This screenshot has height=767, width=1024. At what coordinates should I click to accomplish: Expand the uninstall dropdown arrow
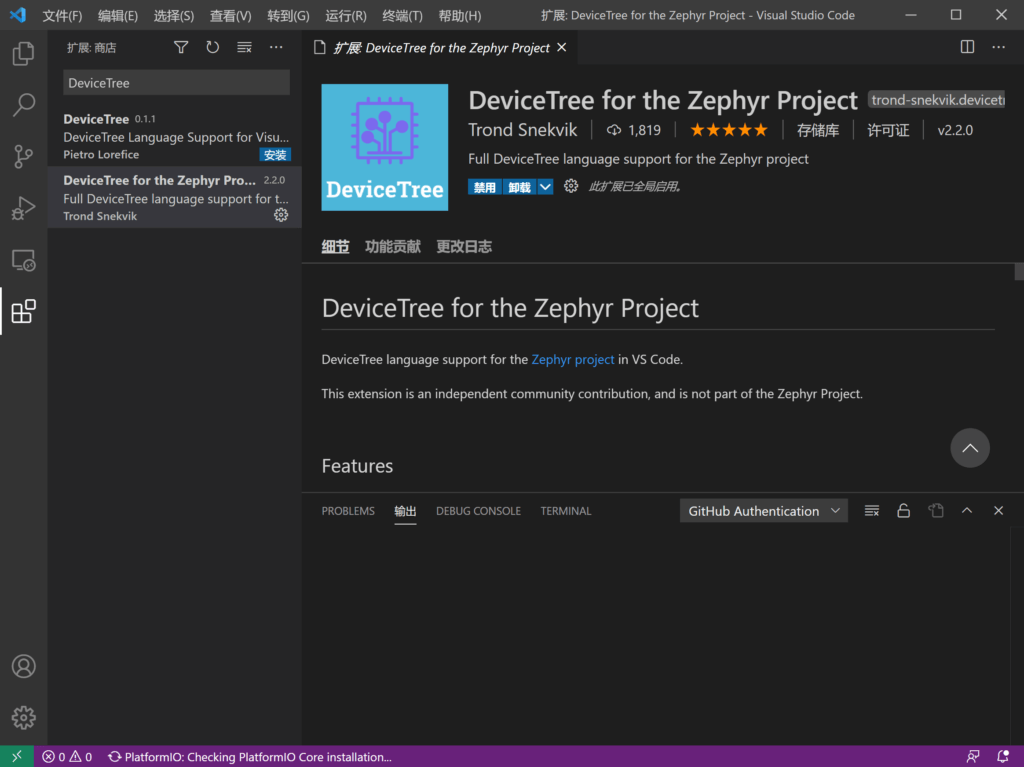coord(545,187)
